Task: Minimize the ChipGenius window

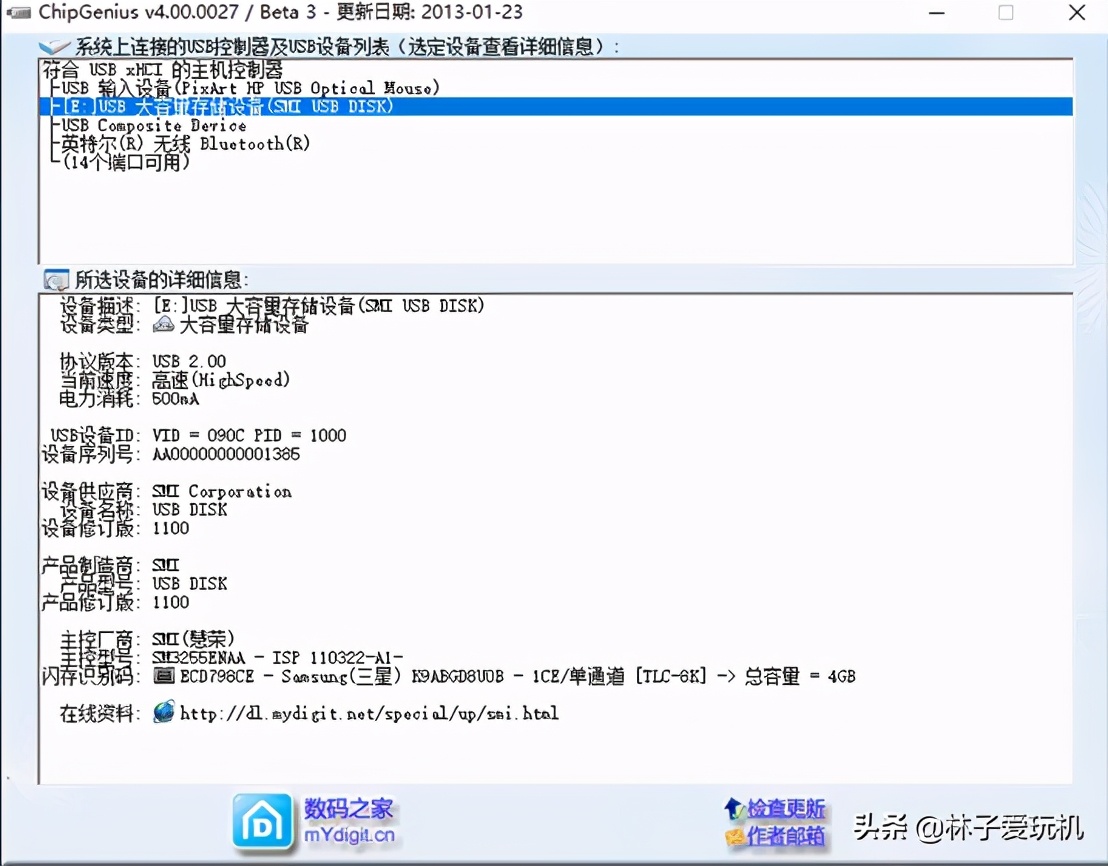Action: [x=936, y=14]
